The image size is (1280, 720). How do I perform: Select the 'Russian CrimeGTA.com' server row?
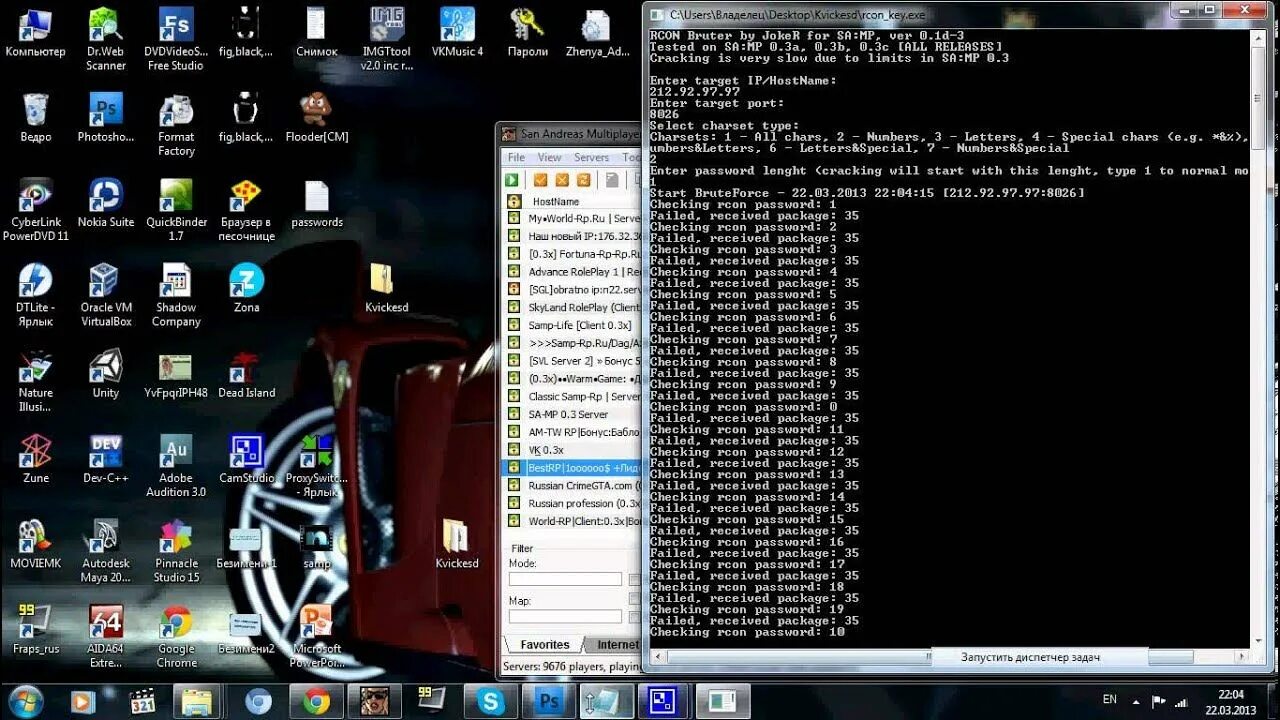click(x=572, y=485)
